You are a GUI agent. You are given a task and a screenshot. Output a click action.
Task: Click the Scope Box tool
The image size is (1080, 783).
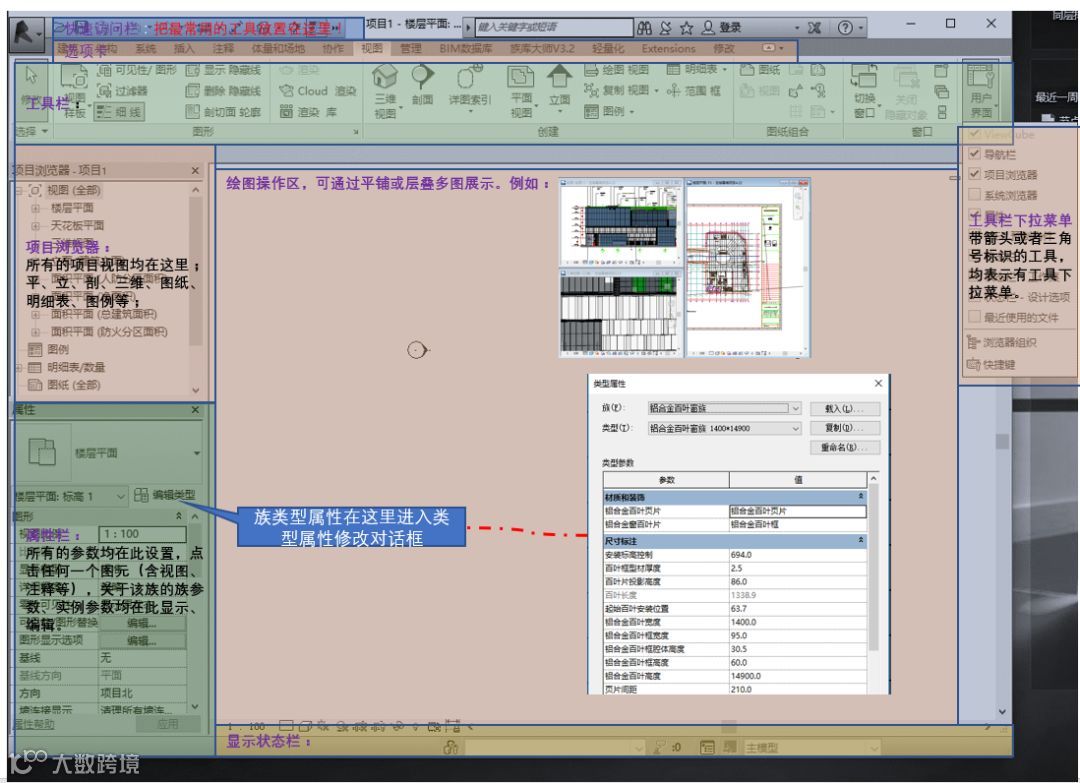694,90
